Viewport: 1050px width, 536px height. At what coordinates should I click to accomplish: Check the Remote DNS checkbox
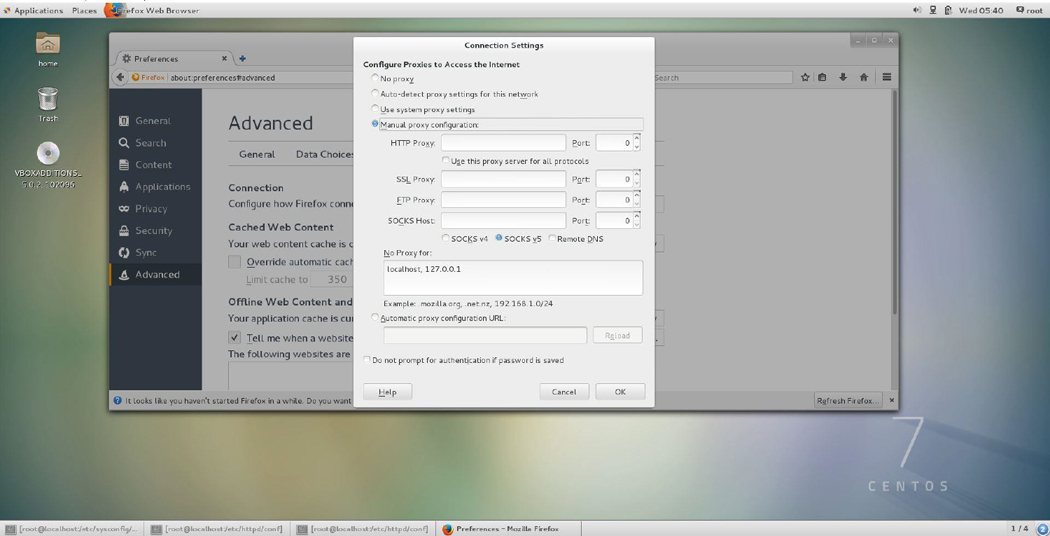[552, 239]
